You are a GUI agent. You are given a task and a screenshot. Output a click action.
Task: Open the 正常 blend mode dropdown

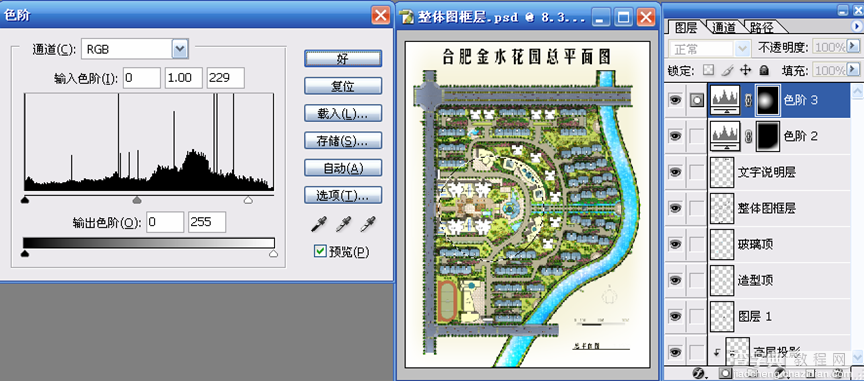coord(744,49)
